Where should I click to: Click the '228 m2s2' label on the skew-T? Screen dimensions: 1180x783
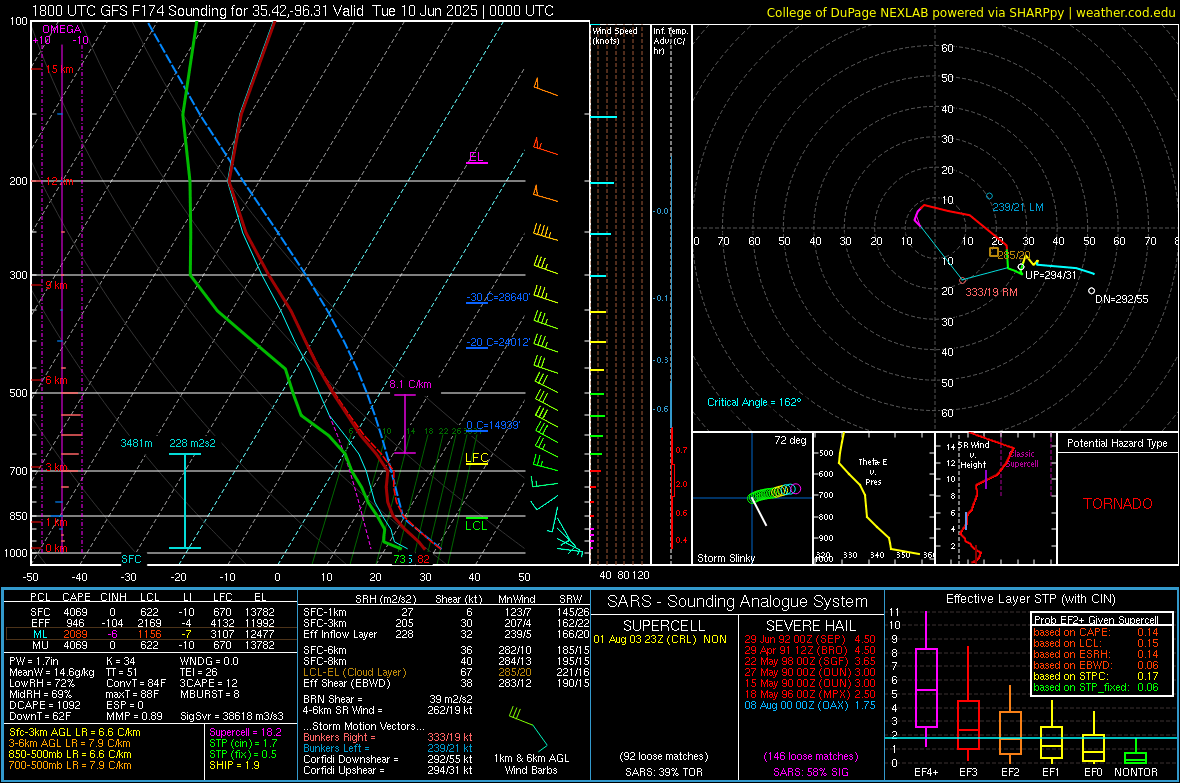coord(192,443)
